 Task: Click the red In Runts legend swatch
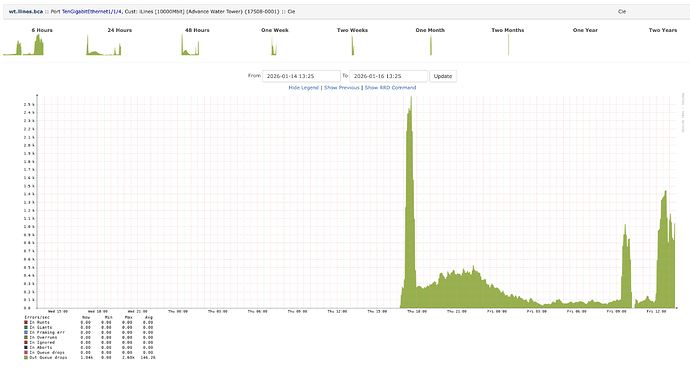coord(26,322)
